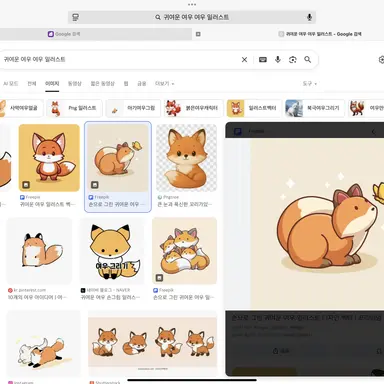Switch to the 웹 tab
This screenshot has width=384, height=384.
[x=126, y=83]
